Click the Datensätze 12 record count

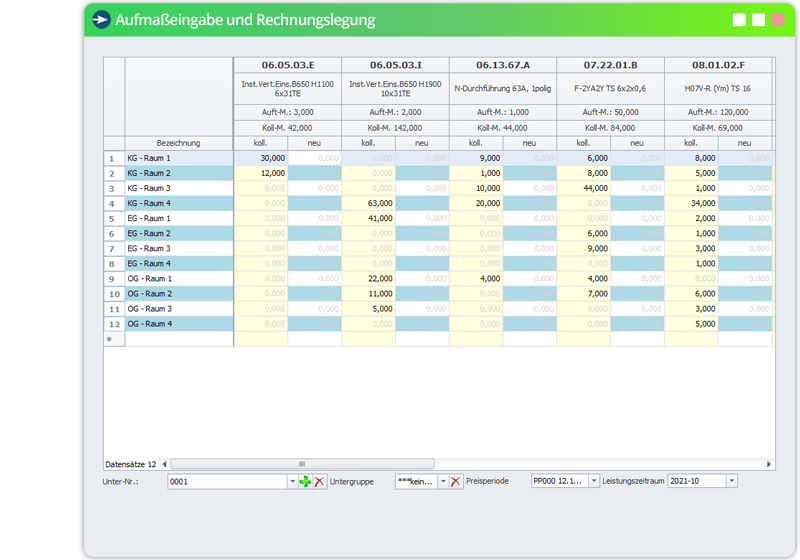[x=131, y=464]
